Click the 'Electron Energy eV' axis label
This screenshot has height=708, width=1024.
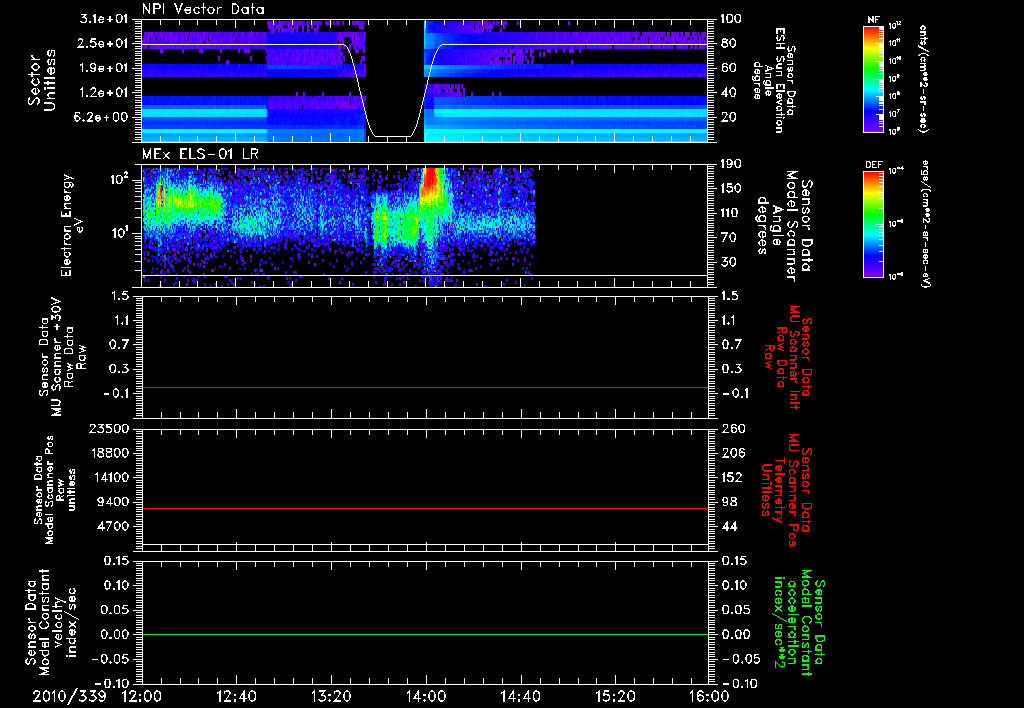coord(72,225)
